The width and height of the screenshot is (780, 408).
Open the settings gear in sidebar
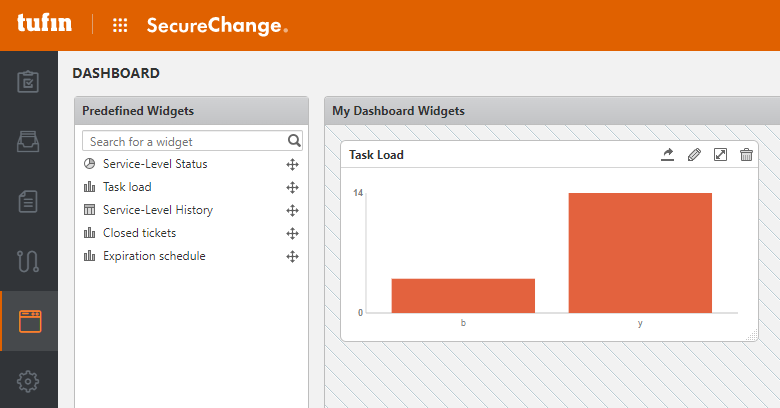[29, 380]
